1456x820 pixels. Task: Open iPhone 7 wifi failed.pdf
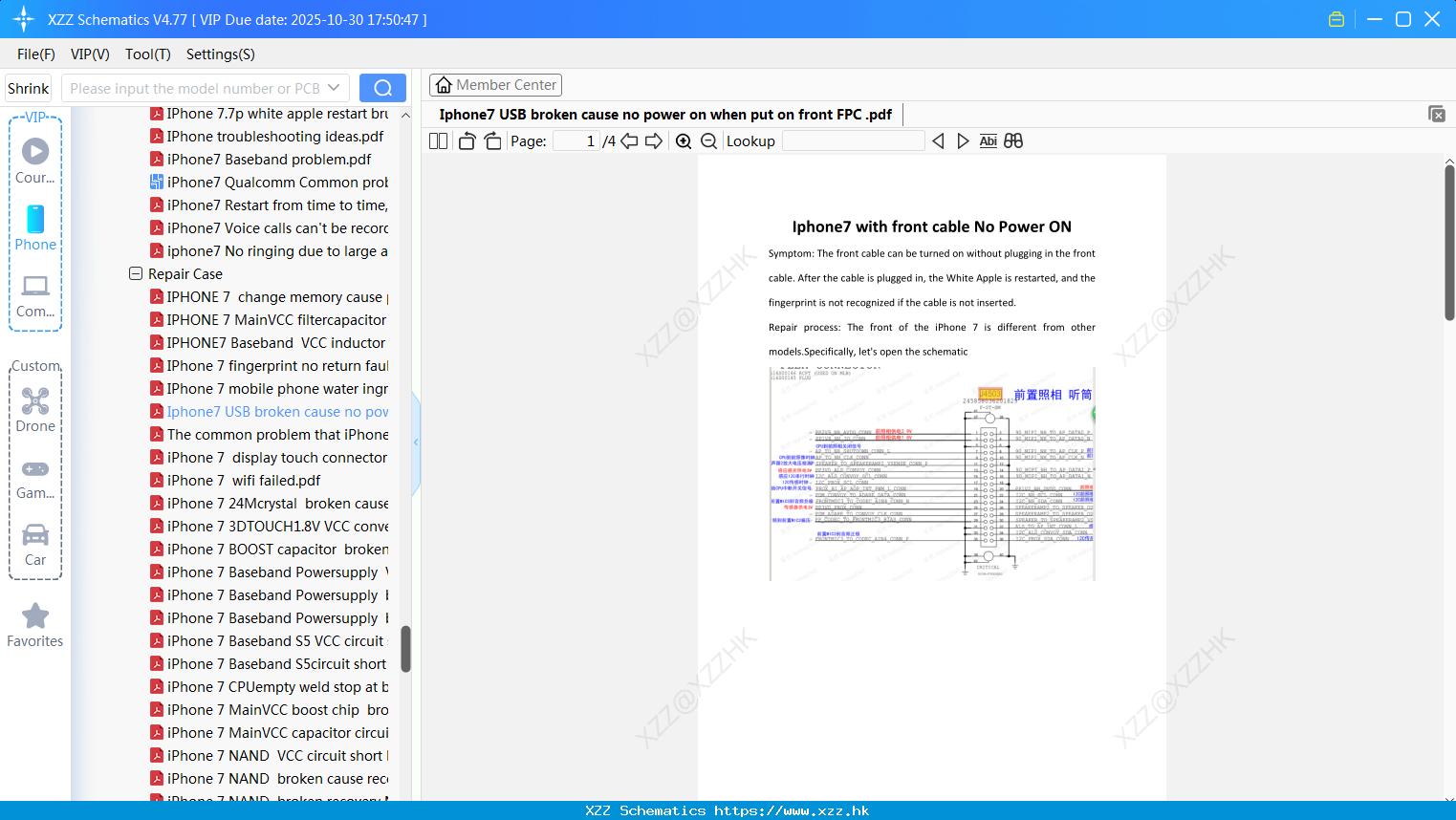tap(235, 481)
